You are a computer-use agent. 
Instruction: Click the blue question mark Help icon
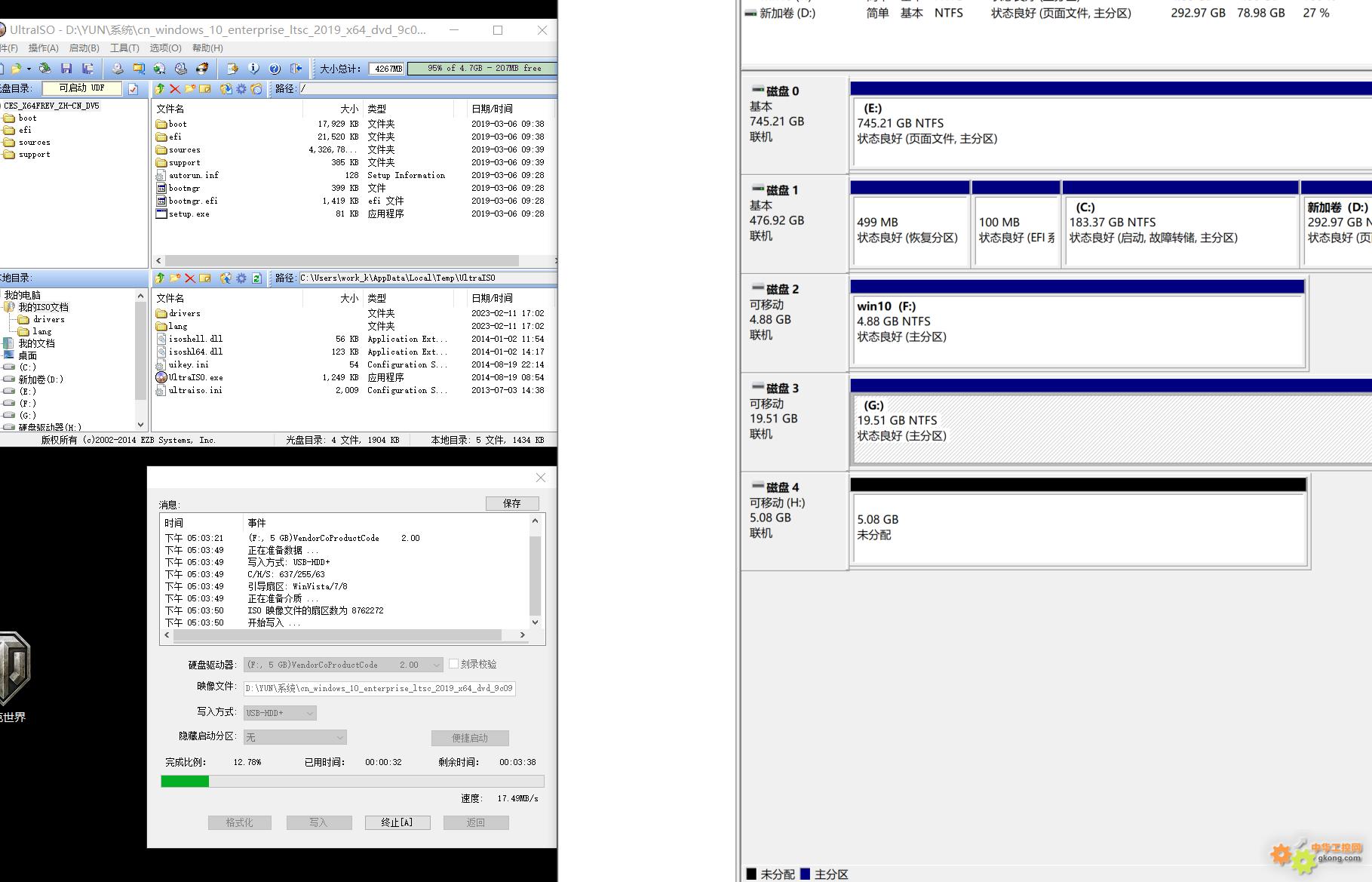tap(275, 69)
